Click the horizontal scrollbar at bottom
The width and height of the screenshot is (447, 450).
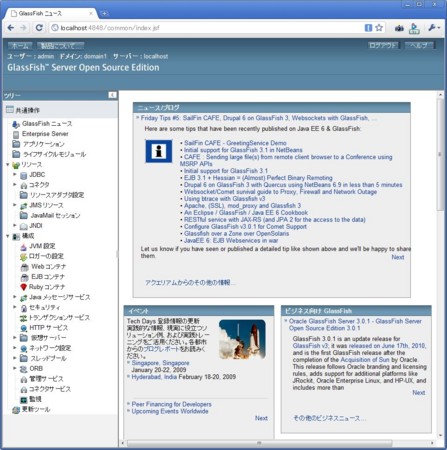pyautogui.click(x=259, y=443)
